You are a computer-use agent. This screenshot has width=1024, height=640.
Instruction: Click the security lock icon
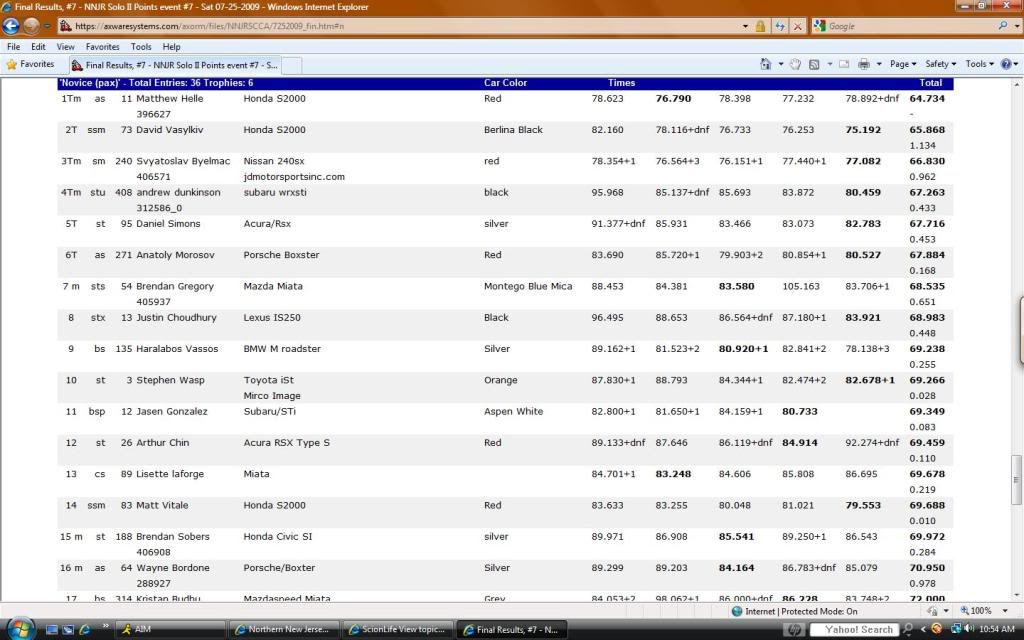pyautogui.click(x=760, y=26)
